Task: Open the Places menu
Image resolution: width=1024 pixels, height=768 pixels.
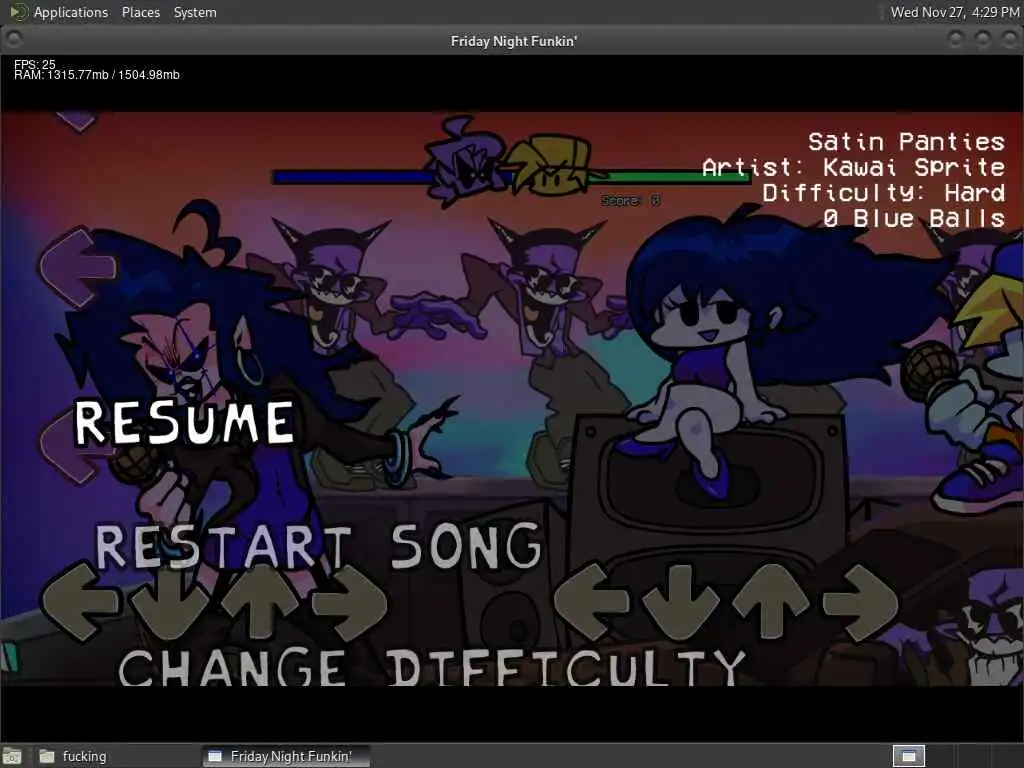Action: click(x=141, y=12)
